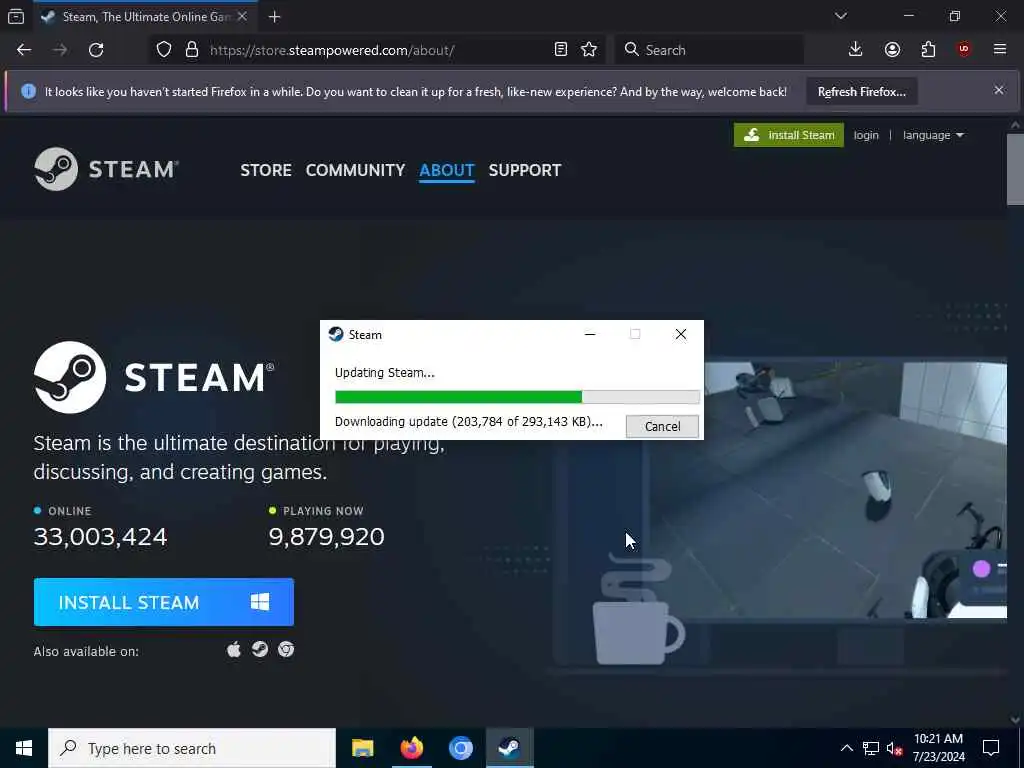Viewport: 1024px width, 768px height.
Task: Click the network tray icon
Action: 871,748
